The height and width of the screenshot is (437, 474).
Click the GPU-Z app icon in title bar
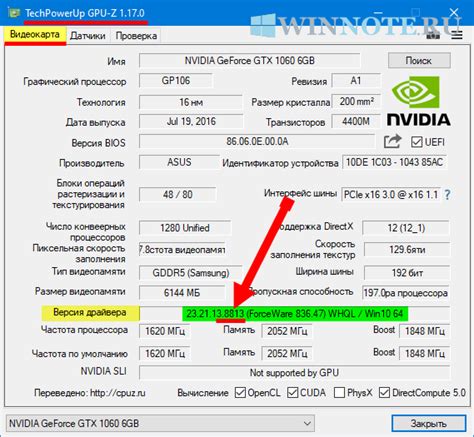point(14,13)
